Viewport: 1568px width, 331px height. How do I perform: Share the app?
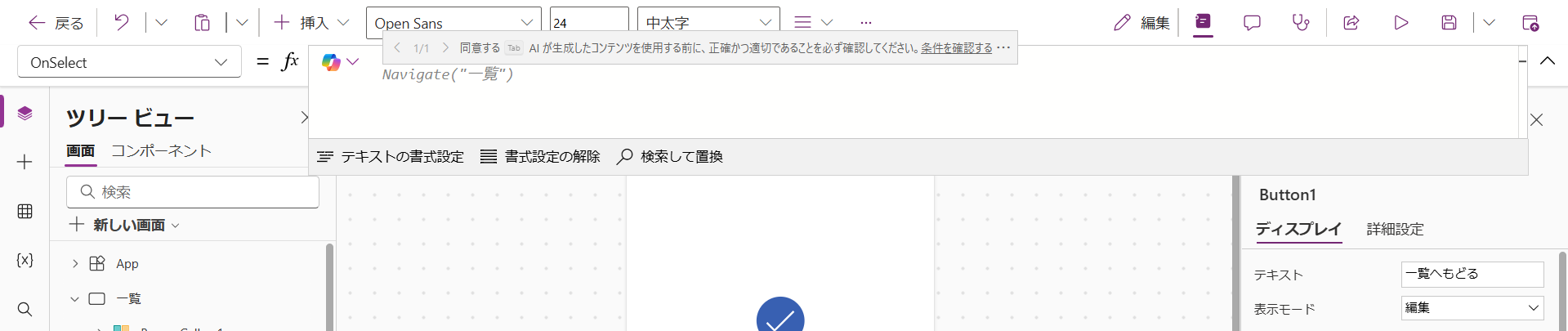[1351, 23]
